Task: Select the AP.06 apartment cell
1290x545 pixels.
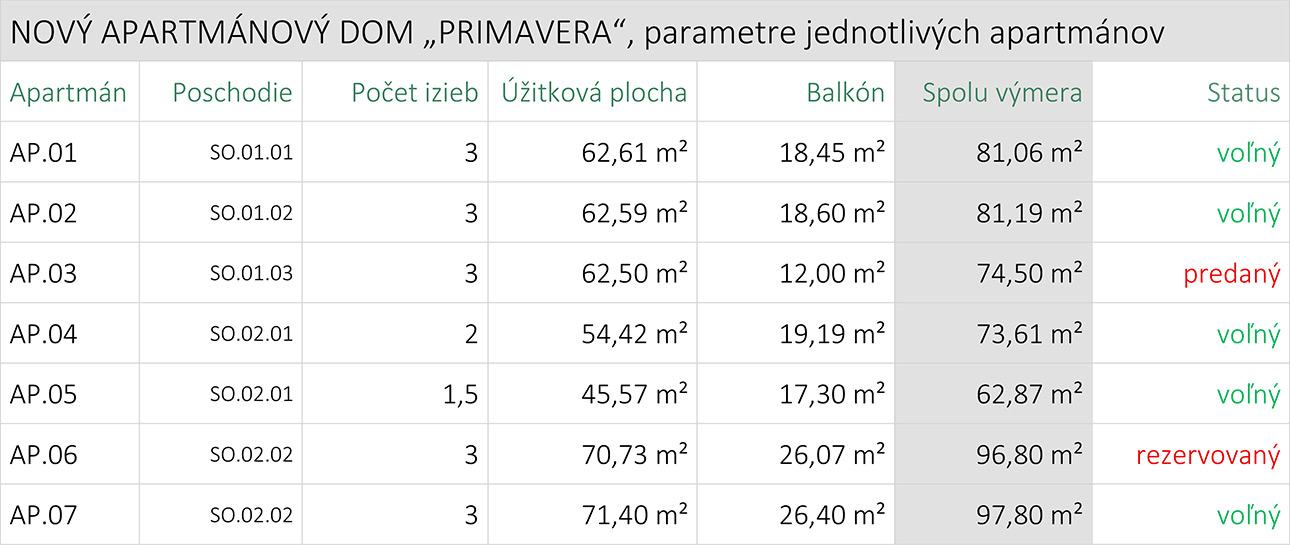Action: click(x=44, y=456)
